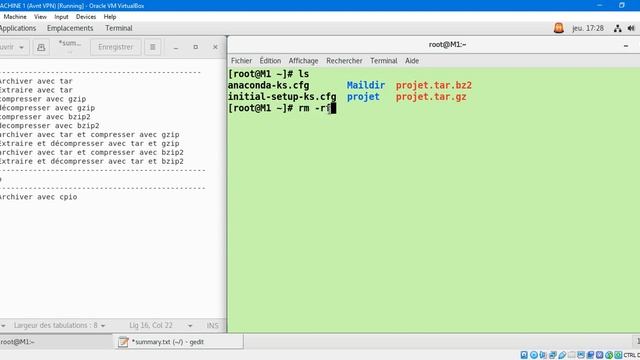Open the Emplacements menu
The width and height of the screenshot is (640, 360).
(x=70, y=28)
